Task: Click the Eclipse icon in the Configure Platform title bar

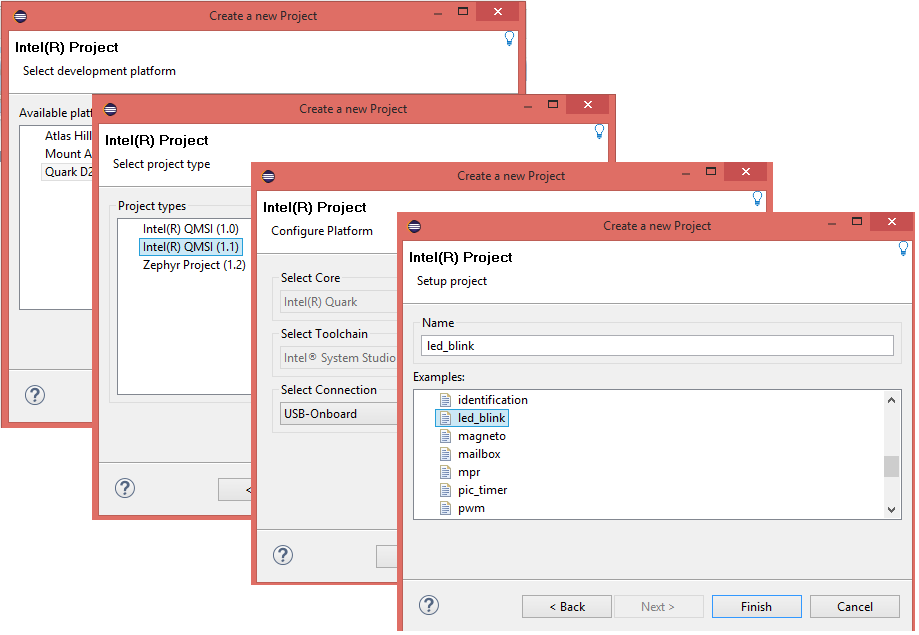Action: pos(268,176)
